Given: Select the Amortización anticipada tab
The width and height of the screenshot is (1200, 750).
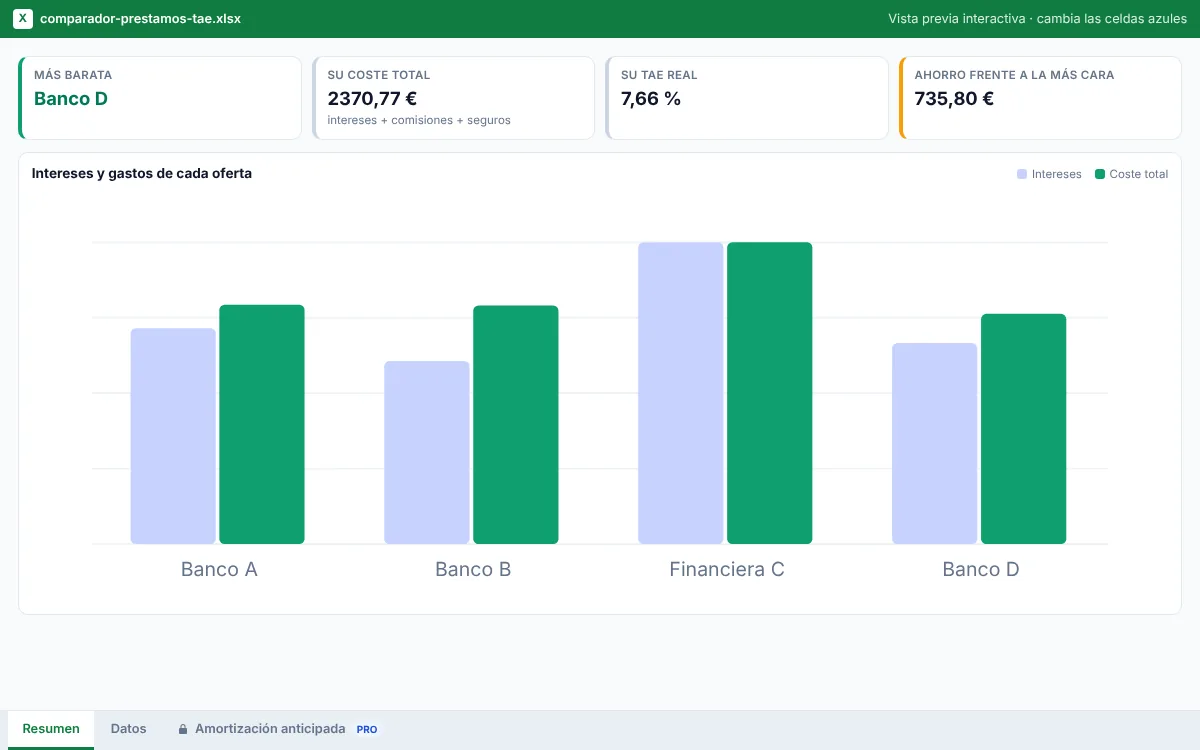Looking at the screenshot, I should pyautogui.click(x=277, y=729).
